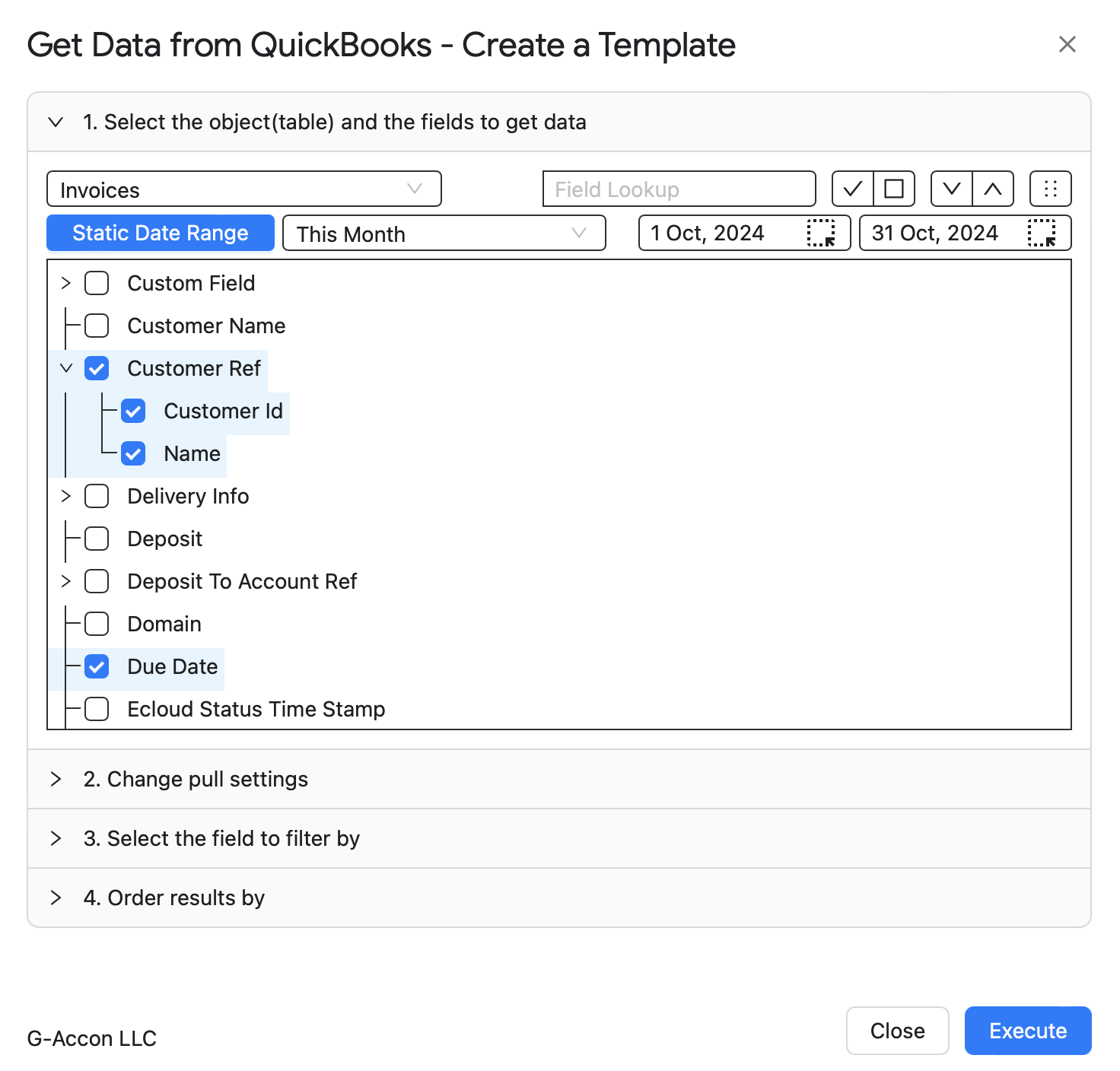Image resolution: width=1120 pixels, height=1071 pixels.
Task: Click the Execute button
Action: [x=1028, y=1031]
